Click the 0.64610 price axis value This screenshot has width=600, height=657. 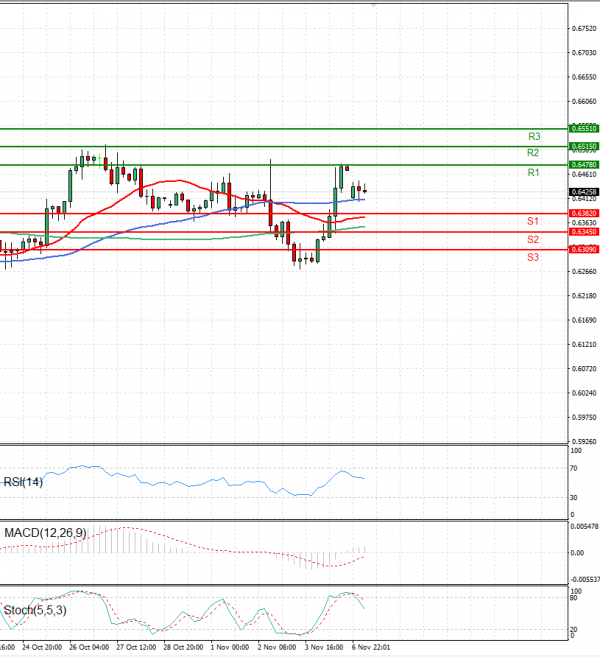click(584, 174)
